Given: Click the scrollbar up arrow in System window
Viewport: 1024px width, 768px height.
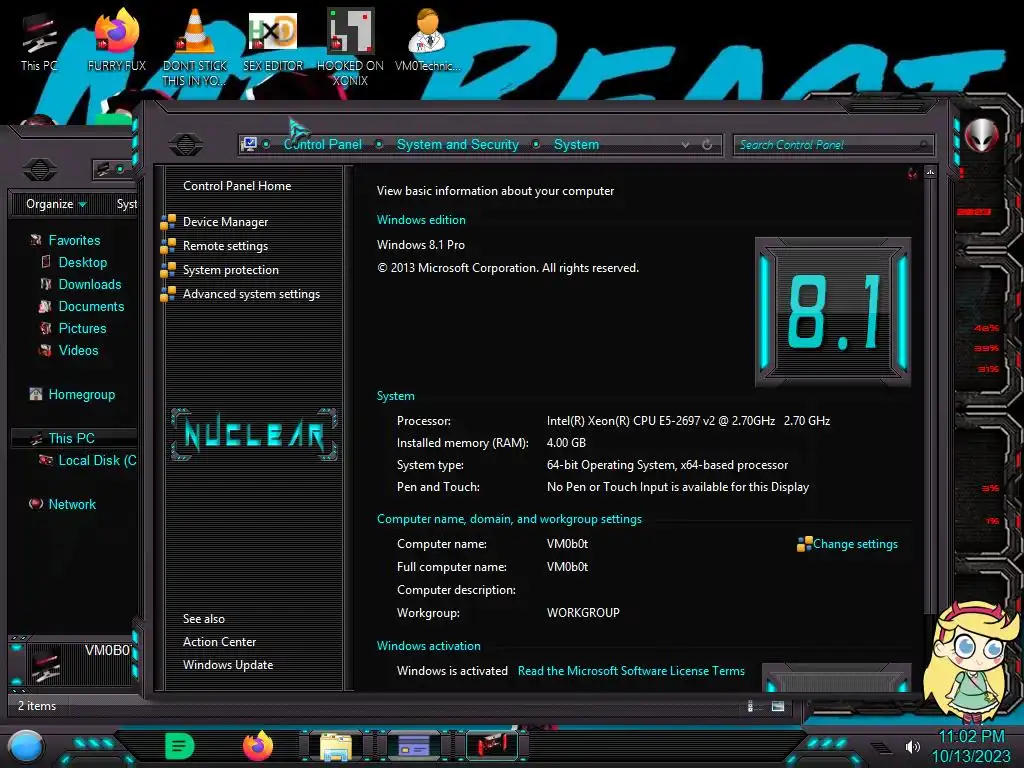Looking at the screenshot, I should (x=931, y=172).
